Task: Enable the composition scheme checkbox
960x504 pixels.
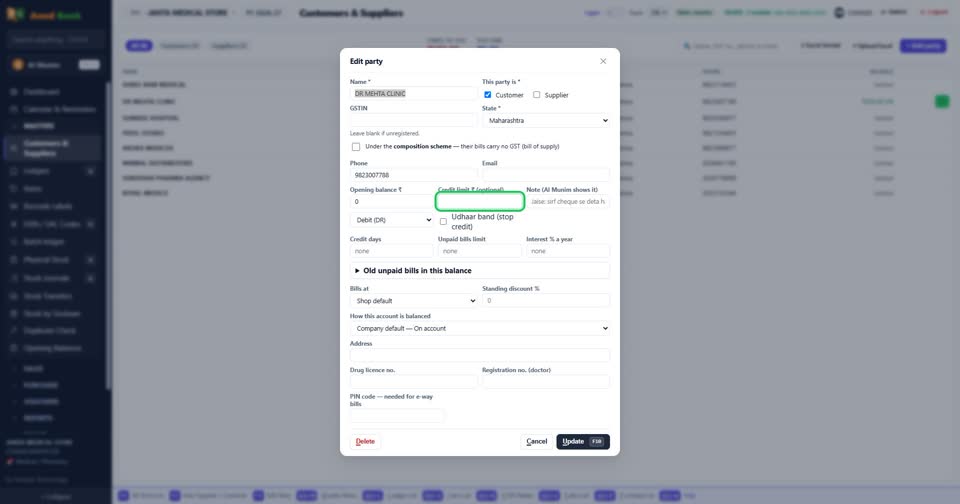Action: pos(356,147)
